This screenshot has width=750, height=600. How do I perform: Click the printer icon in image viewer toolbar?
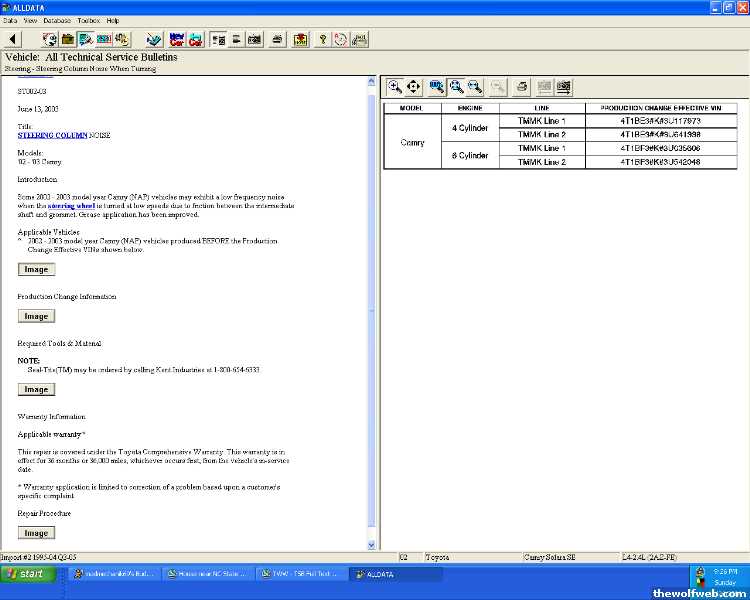tap(522, 87)
